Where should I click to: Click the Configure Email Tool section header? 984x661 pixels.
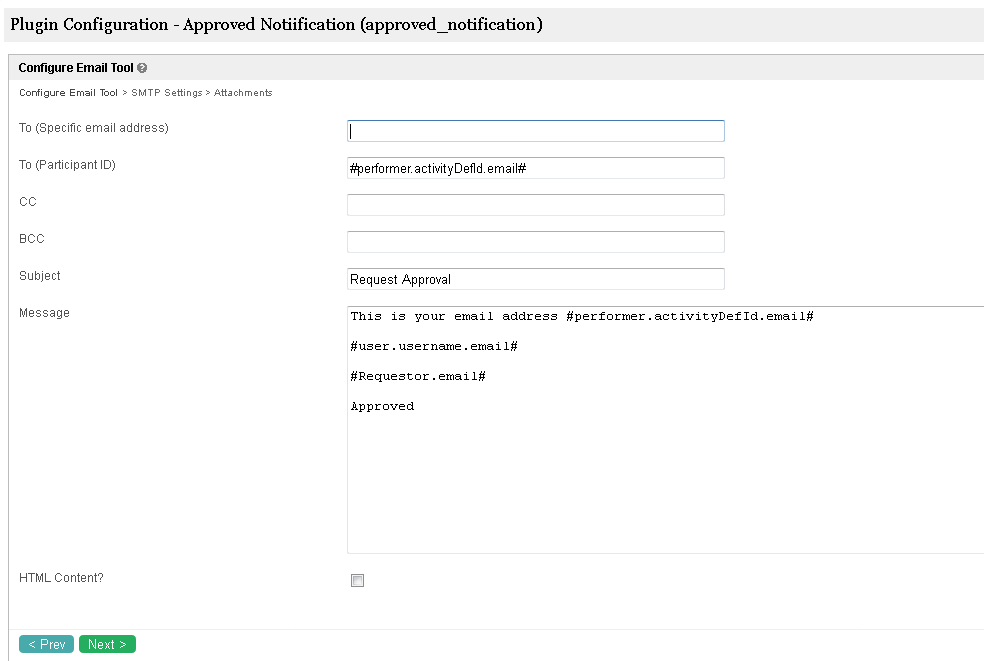click(76, 68)
